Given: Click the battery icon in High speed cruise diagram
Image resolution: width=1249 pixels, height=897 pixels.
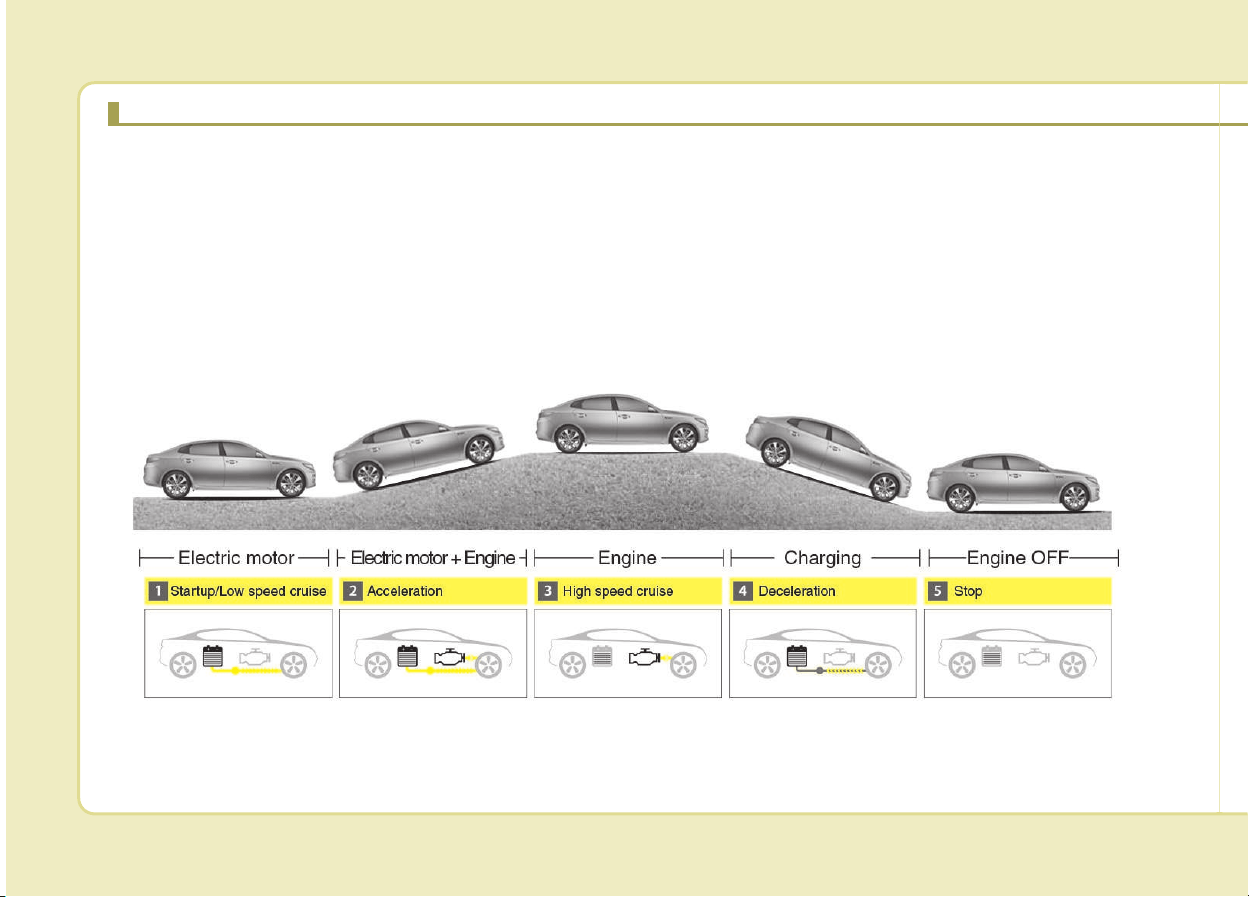Looking at the screenshot, I should coord(603,657).
